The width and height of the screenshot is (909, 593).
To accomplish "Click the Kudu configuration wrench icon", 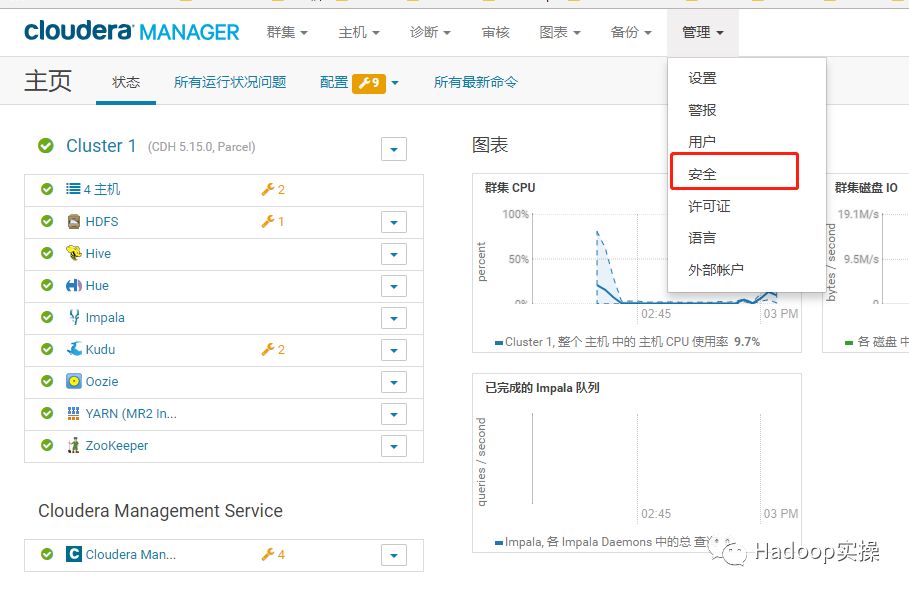I will click(268, 349).
